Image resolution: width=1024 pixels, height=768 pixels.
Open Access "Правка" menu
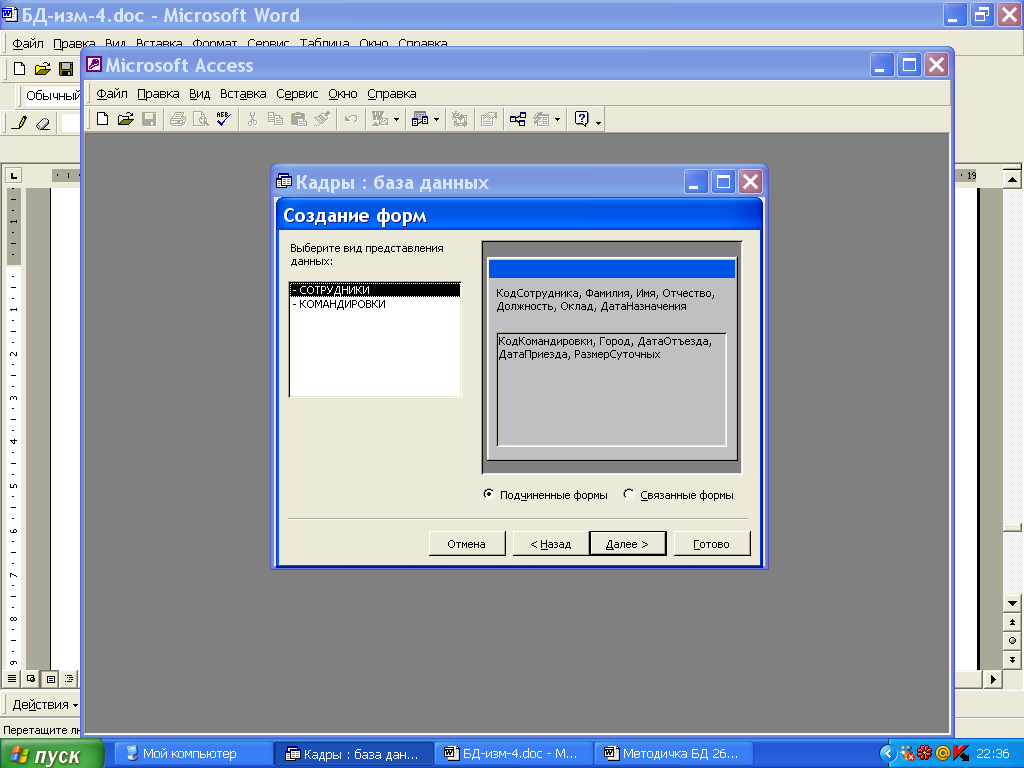158,93
